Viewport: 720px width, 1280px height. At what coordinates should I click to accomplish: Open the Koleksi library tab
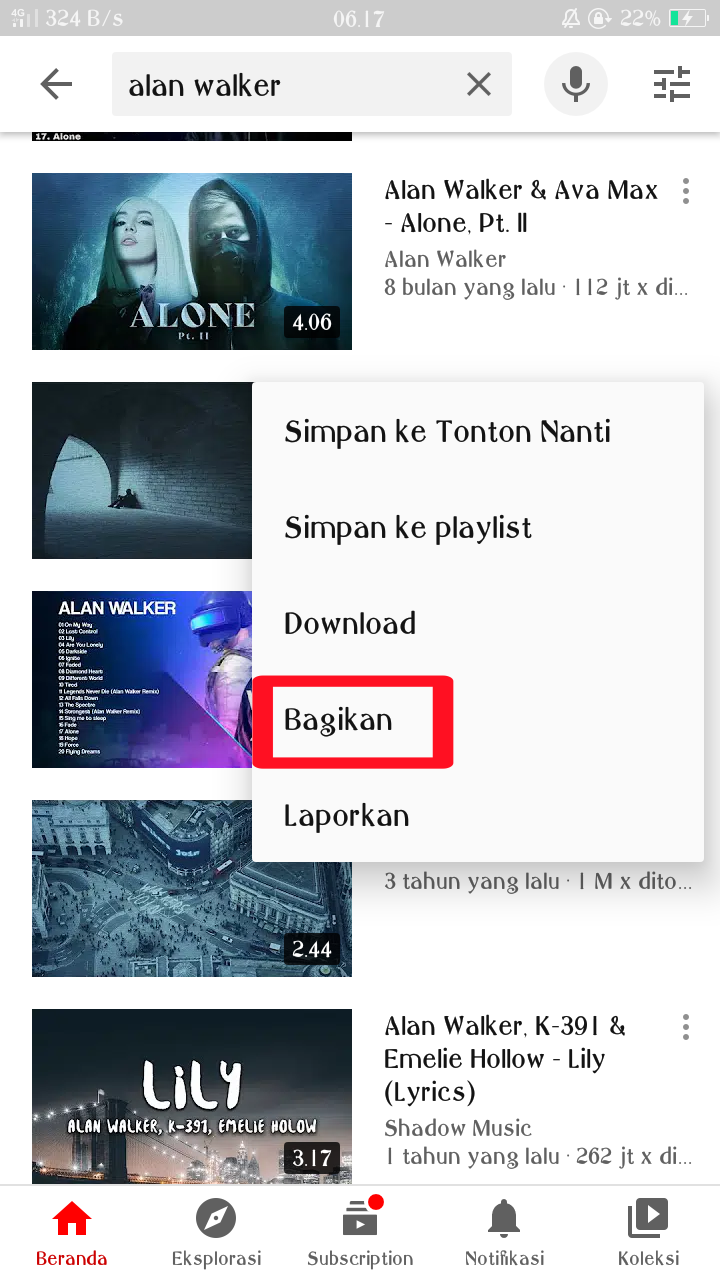(648, 1234)
